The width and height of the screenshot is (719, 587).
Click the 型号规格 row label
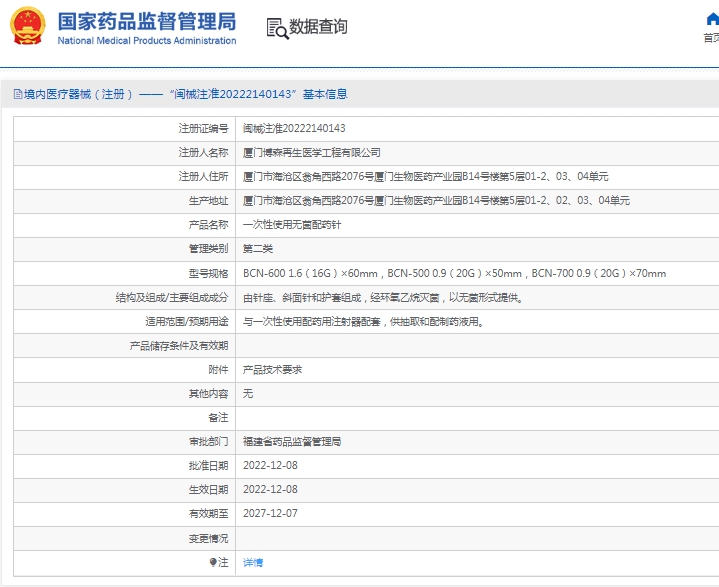pos(208,273)
